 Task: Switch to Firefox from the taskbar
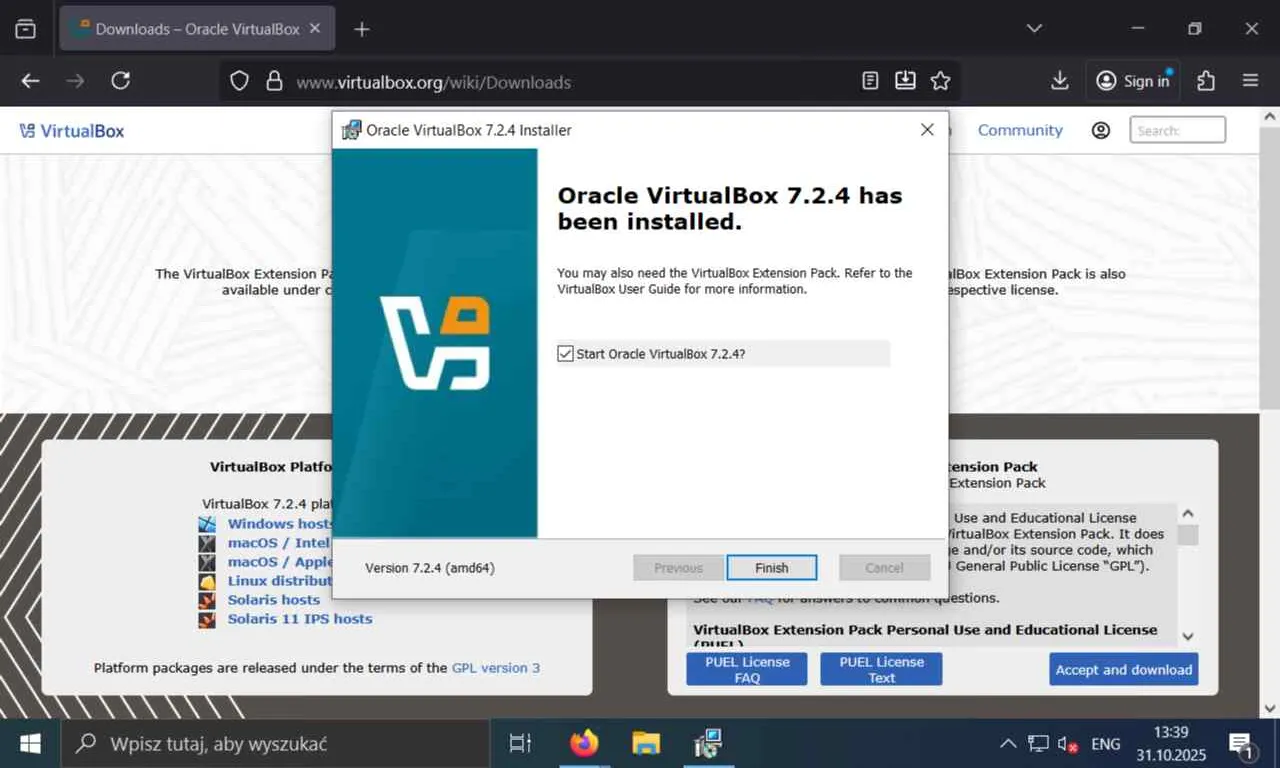click(x=584, y=743)
